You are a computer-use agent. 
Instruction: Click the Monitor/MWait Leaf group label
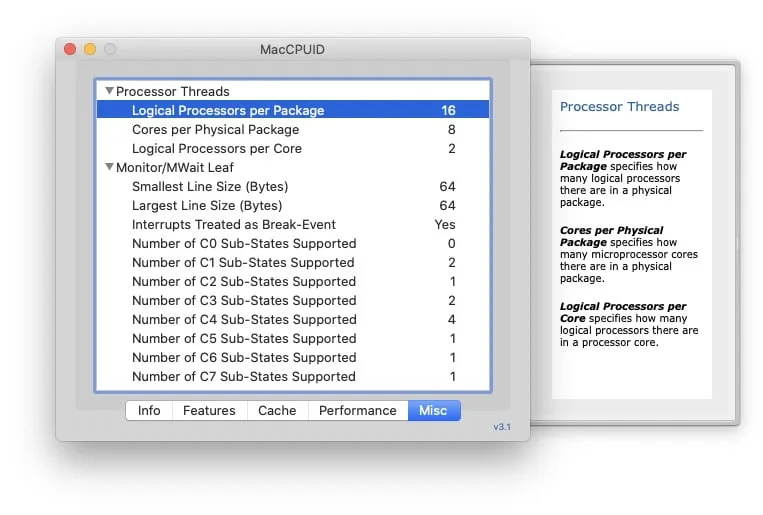(175, 167)
